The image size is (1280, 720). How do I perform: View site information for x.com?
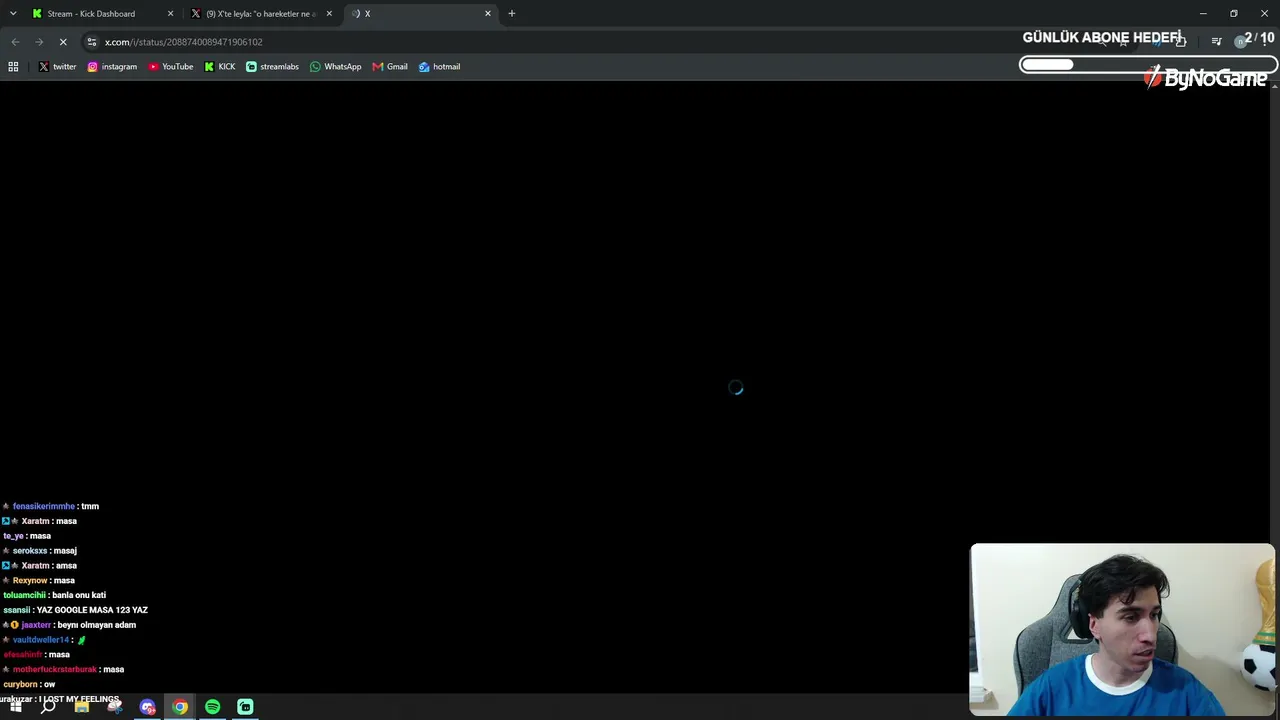[92, 42]
